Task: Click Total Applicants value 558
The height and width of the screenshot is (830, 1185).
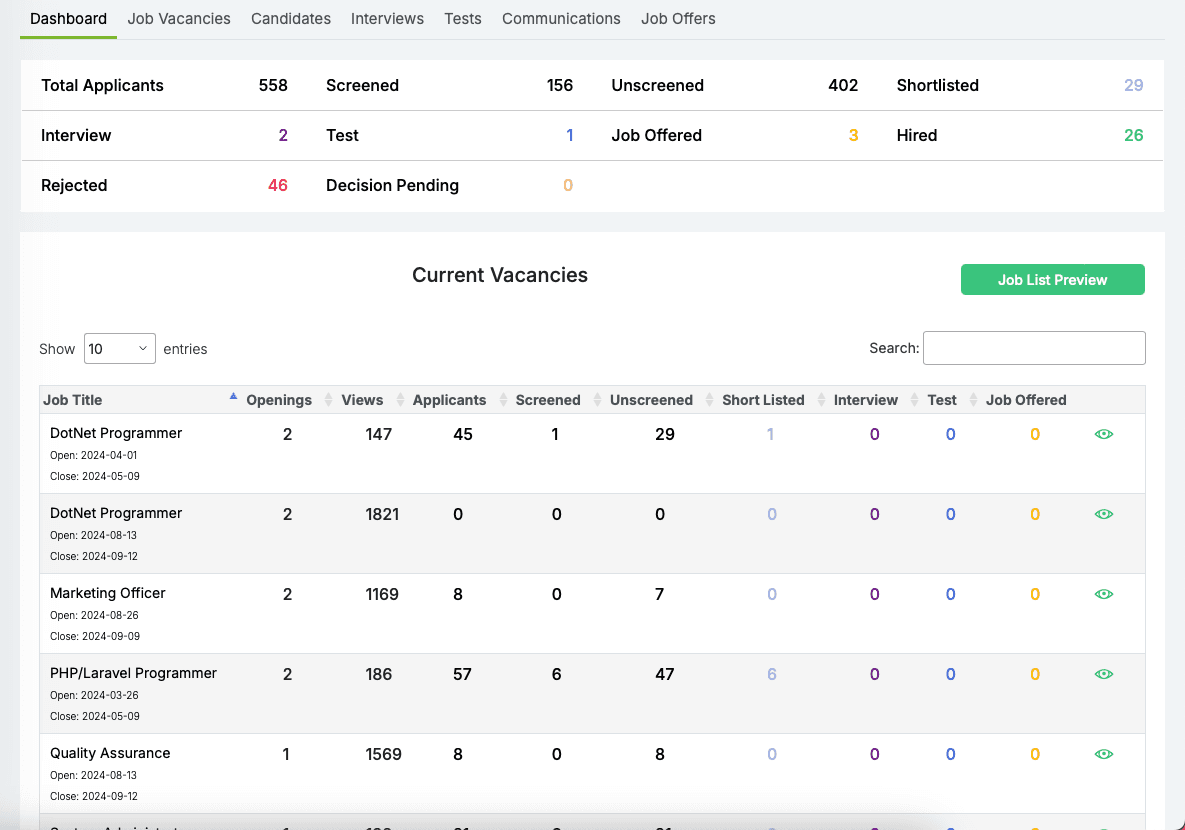Action: click(273, 85)
